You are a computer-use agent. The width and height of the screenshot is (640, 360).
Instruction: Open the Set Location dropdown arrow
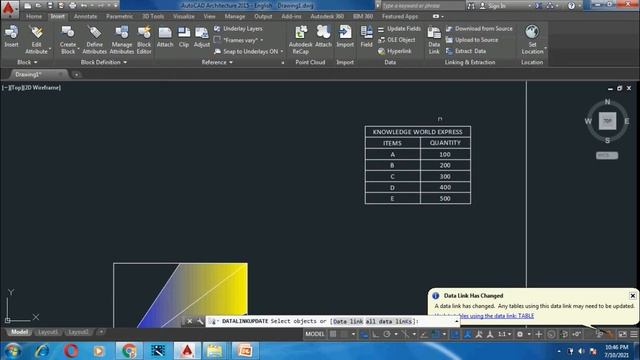(x=545, y=49)
